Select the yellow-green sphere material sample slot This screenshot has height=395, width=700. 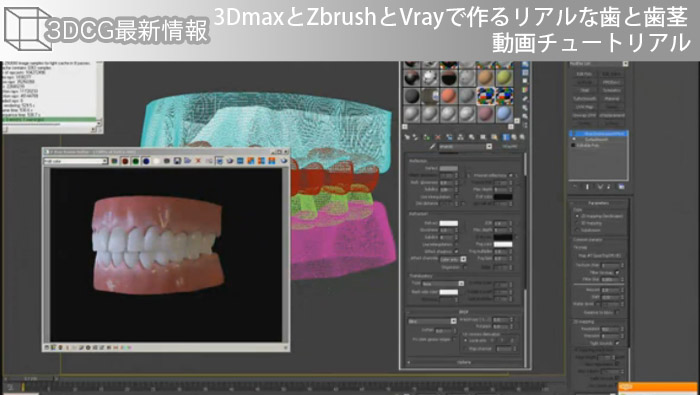tap(504, 78)
